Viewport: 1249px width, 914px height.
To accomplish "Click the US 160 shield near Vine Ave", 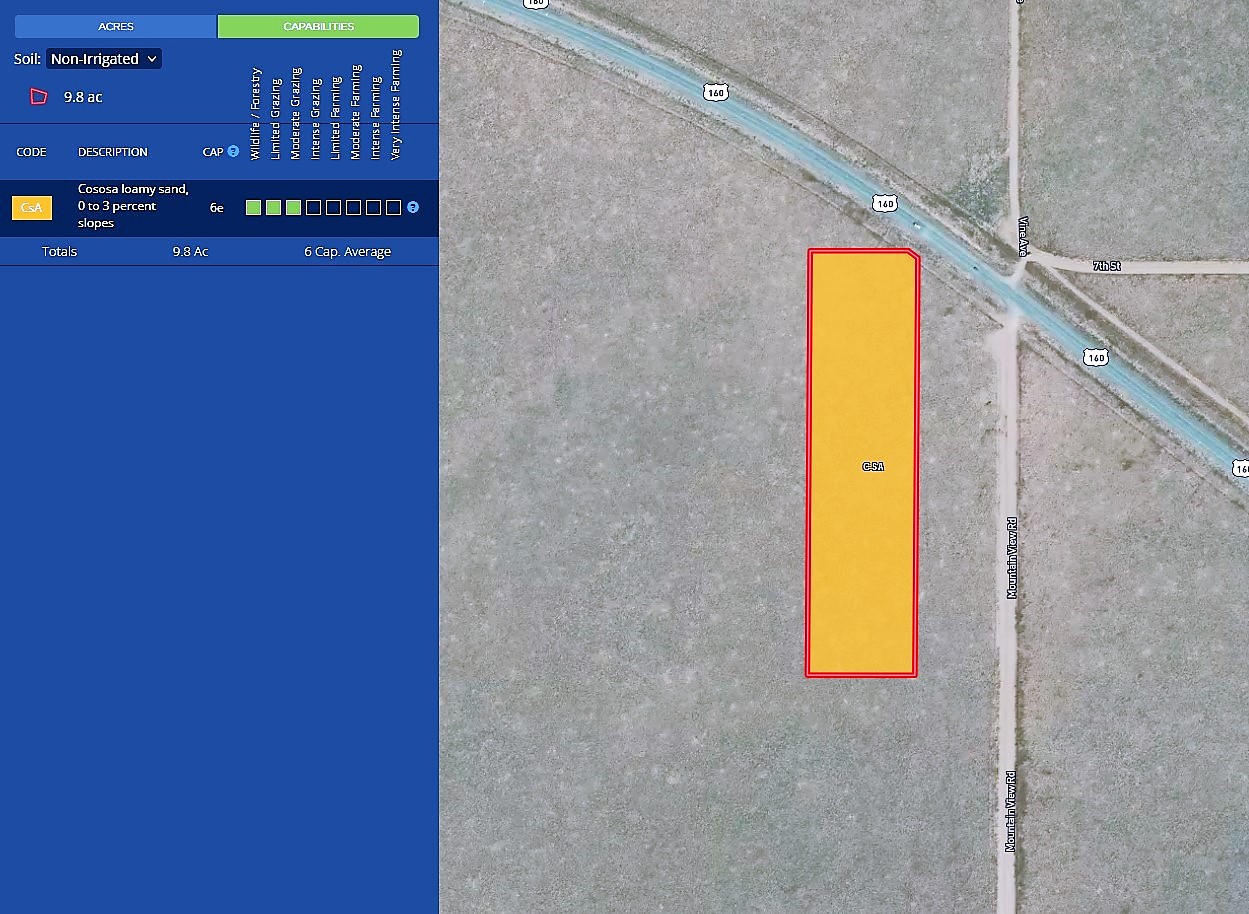I will (884, 204).
